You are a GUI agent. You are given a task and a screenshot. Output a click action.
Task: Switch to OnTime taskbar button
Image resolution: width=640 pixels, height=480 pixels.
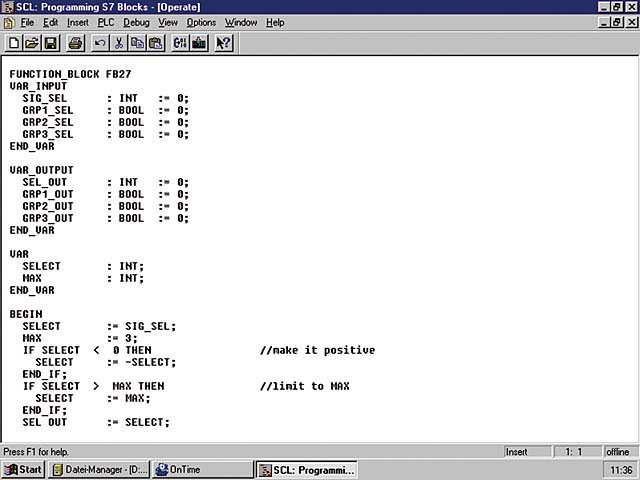coord(201,469)
